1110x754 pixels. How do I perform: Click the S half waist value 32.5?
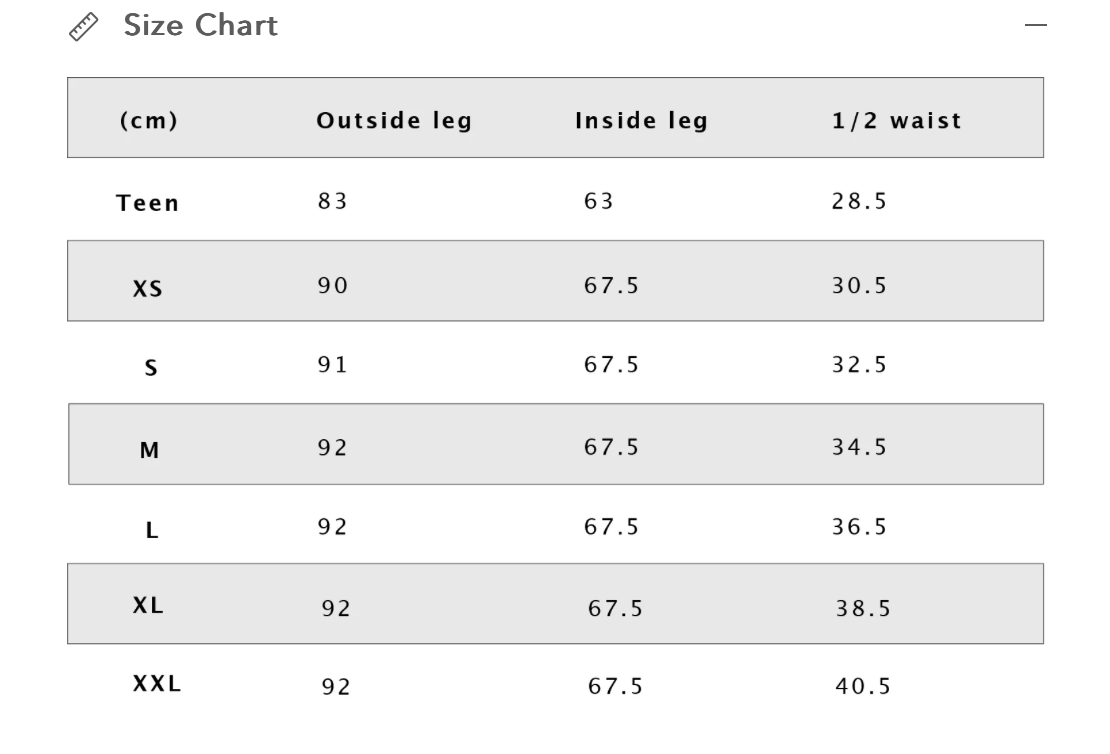[x=859, y=365]
